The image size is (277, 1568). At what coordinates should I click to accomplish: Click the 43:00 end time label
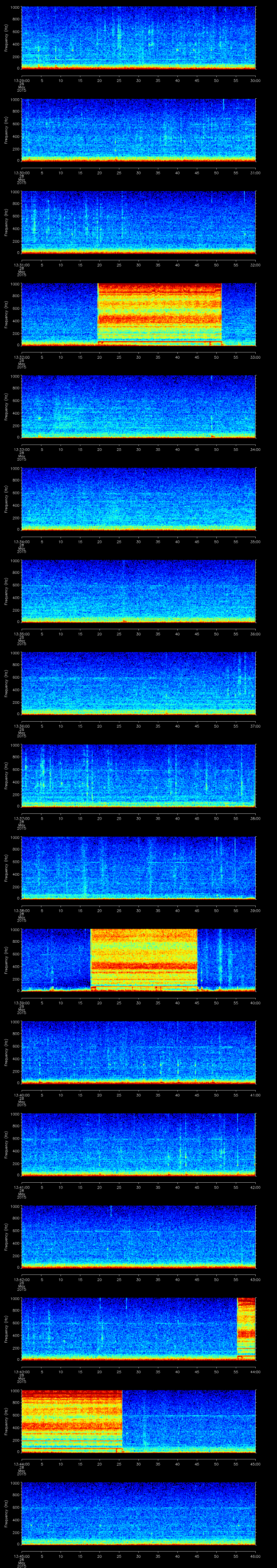point(255,1279)
